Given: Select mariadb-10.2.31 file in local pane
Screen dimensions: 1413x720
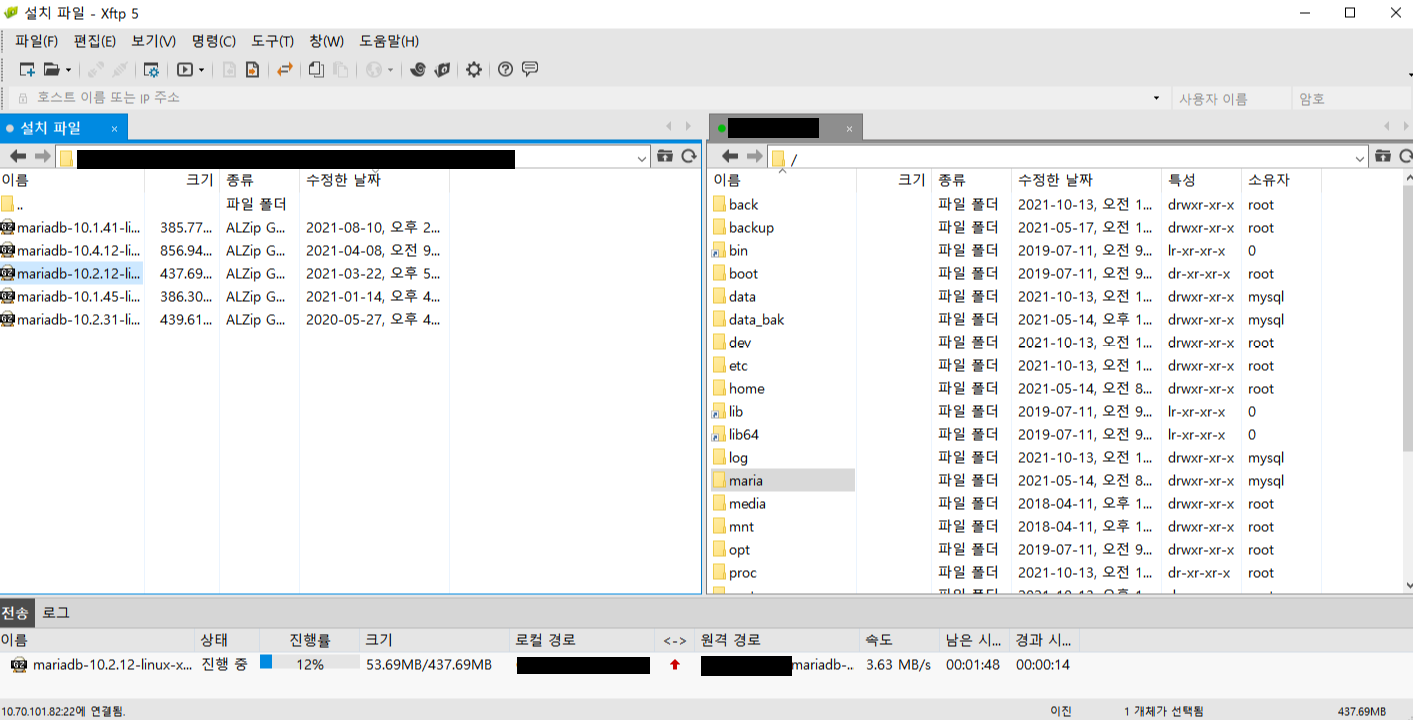Looking at the screenshot, I should (71, 319).
